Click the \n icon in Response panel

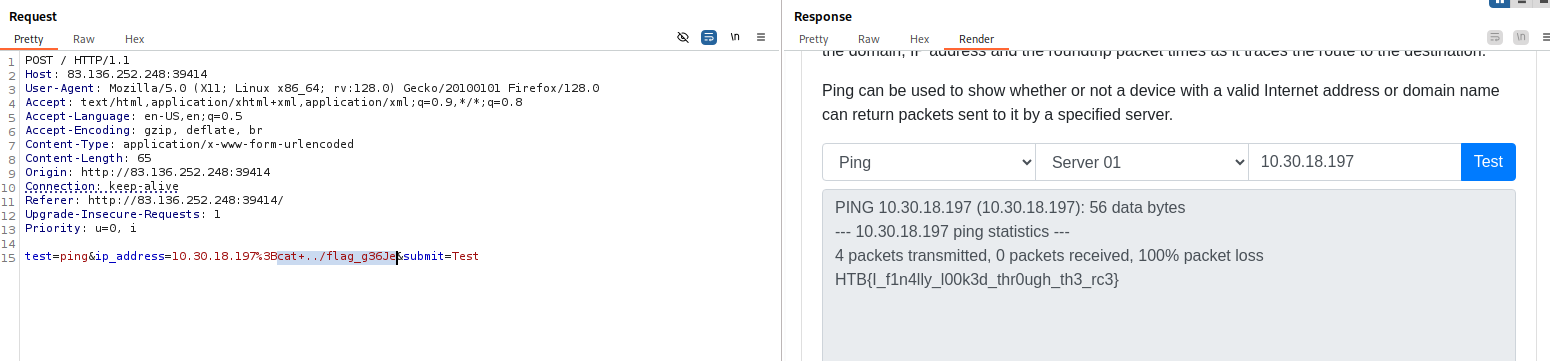[1520, 37]
